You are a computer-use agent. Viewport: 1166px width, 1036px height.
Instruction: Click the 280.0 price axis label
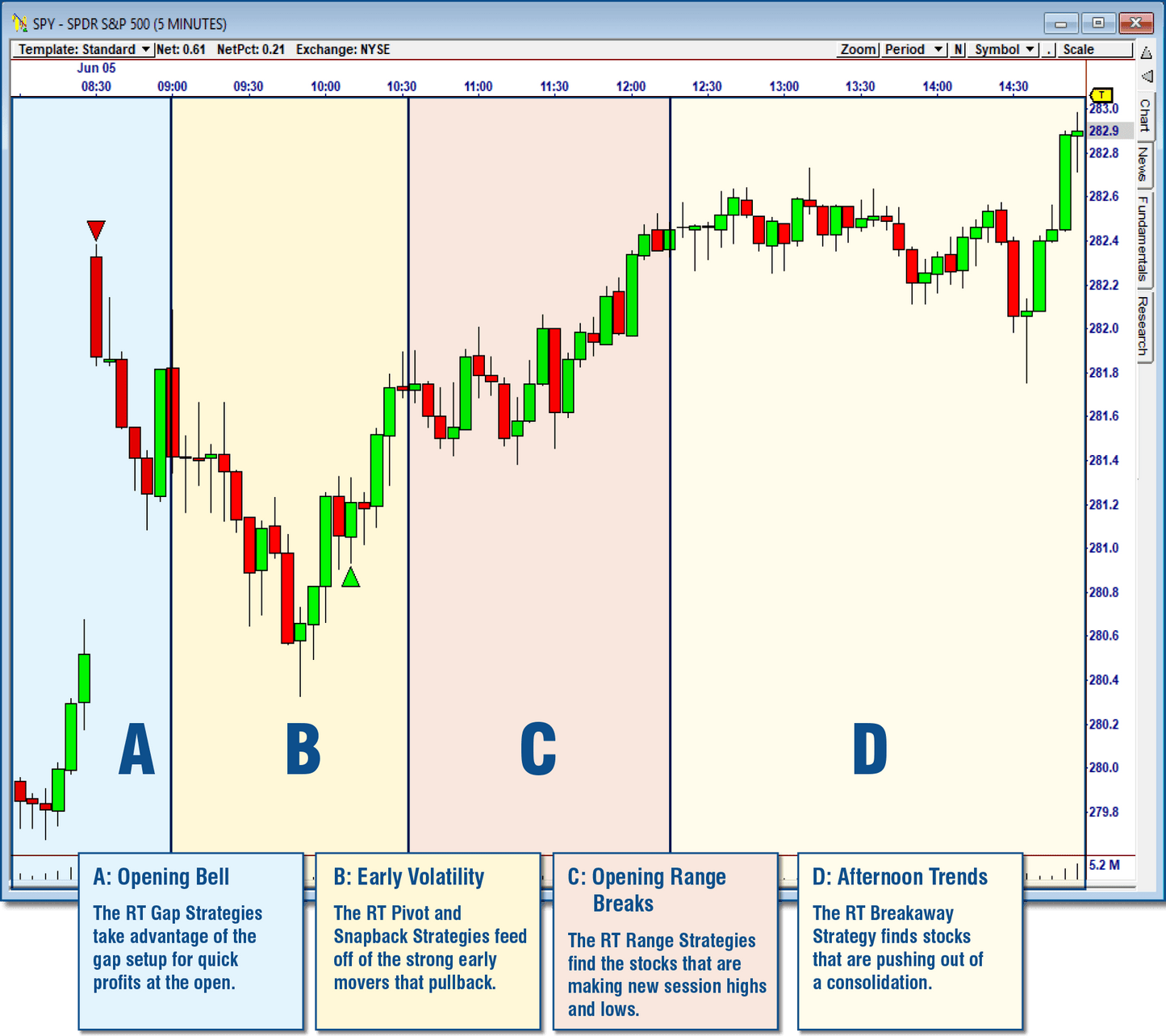tap(1104, 767)
